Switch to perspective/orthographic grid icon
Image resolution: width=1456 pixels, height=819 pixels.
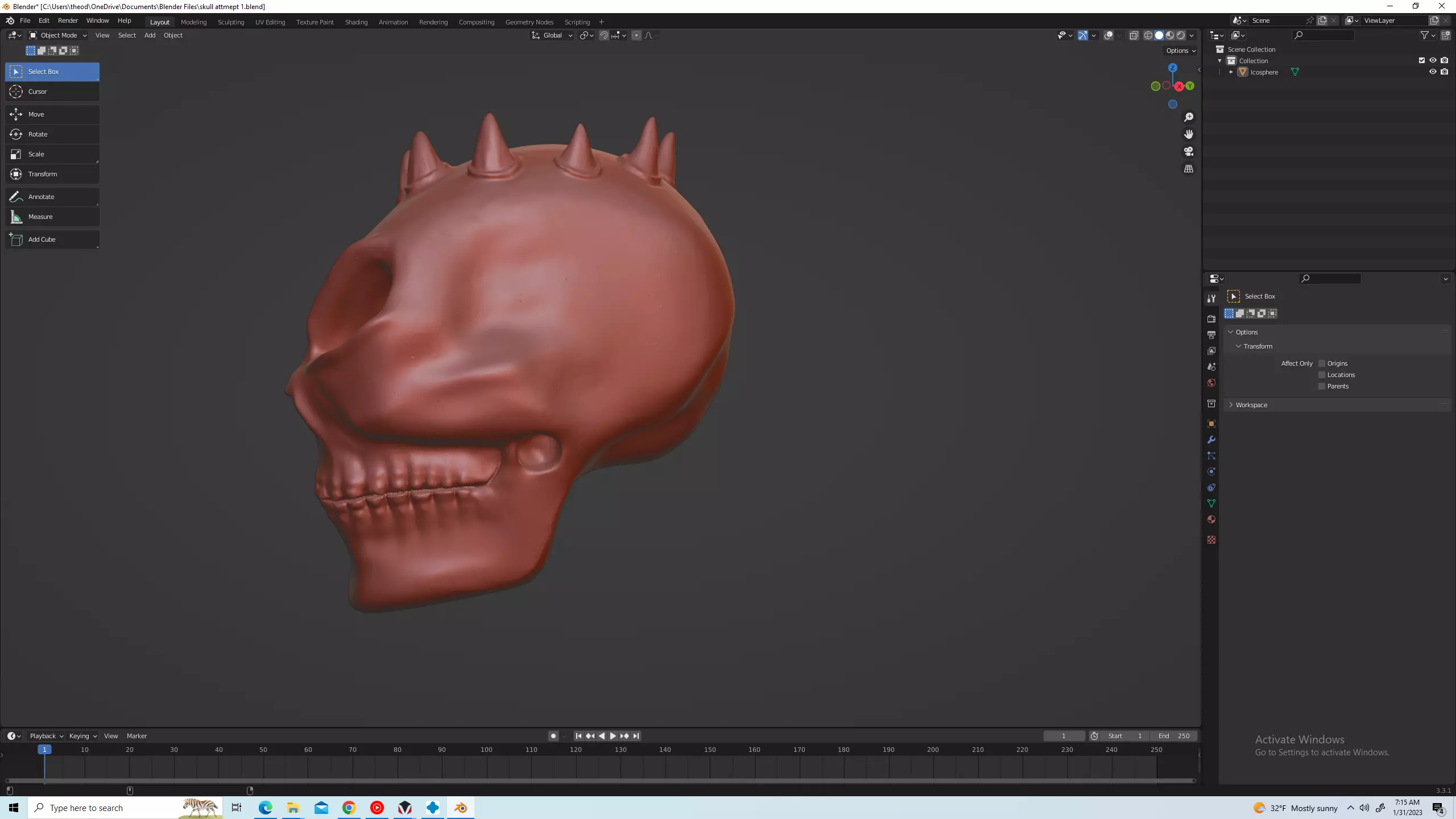point(1189,169)
